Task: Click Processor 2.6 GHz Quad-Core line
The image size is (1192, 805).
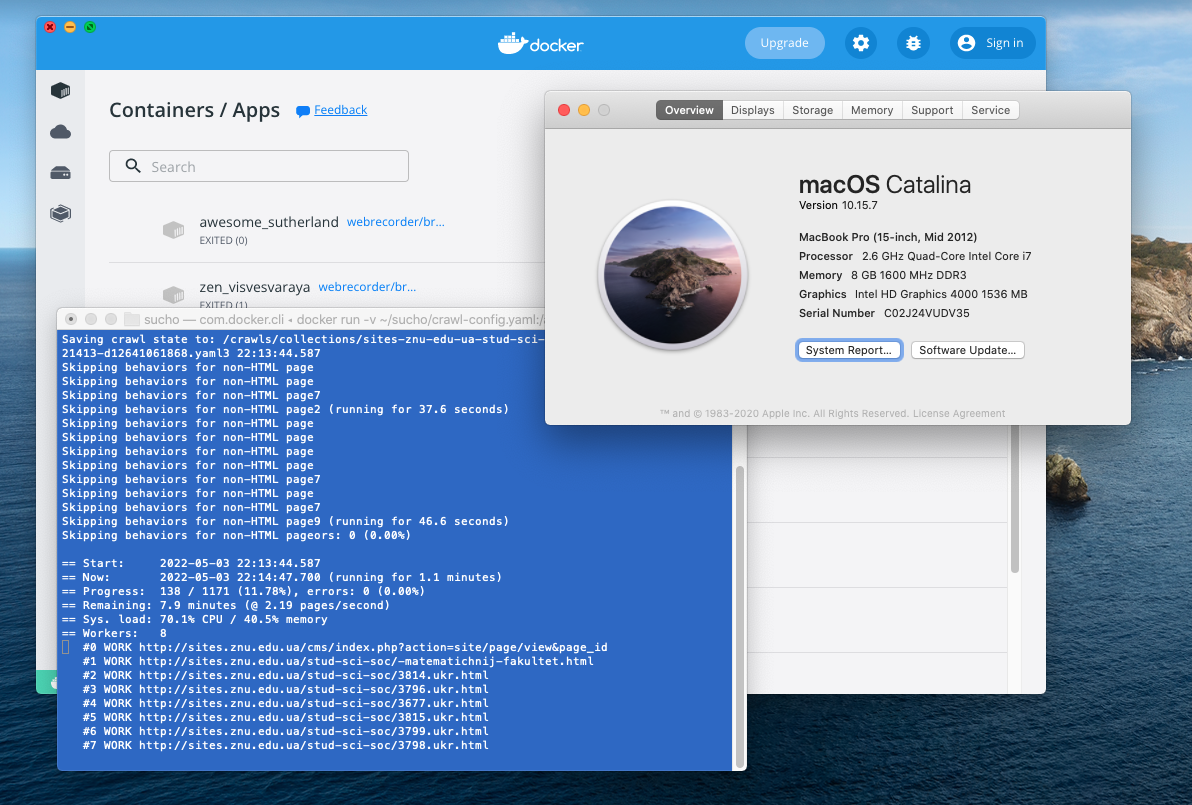Action: [x=915, y=256]
